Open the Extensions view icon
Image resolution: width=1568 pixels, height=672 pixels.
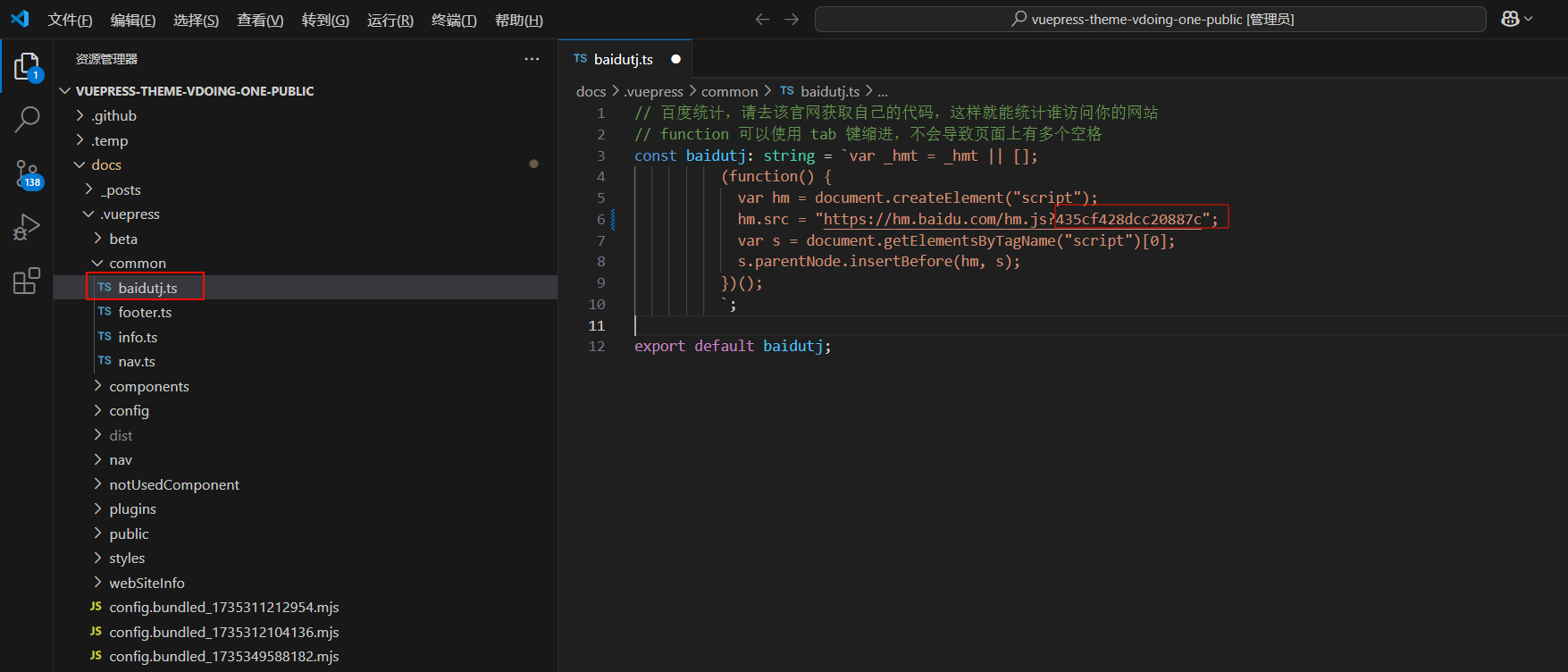pos(27,281)
